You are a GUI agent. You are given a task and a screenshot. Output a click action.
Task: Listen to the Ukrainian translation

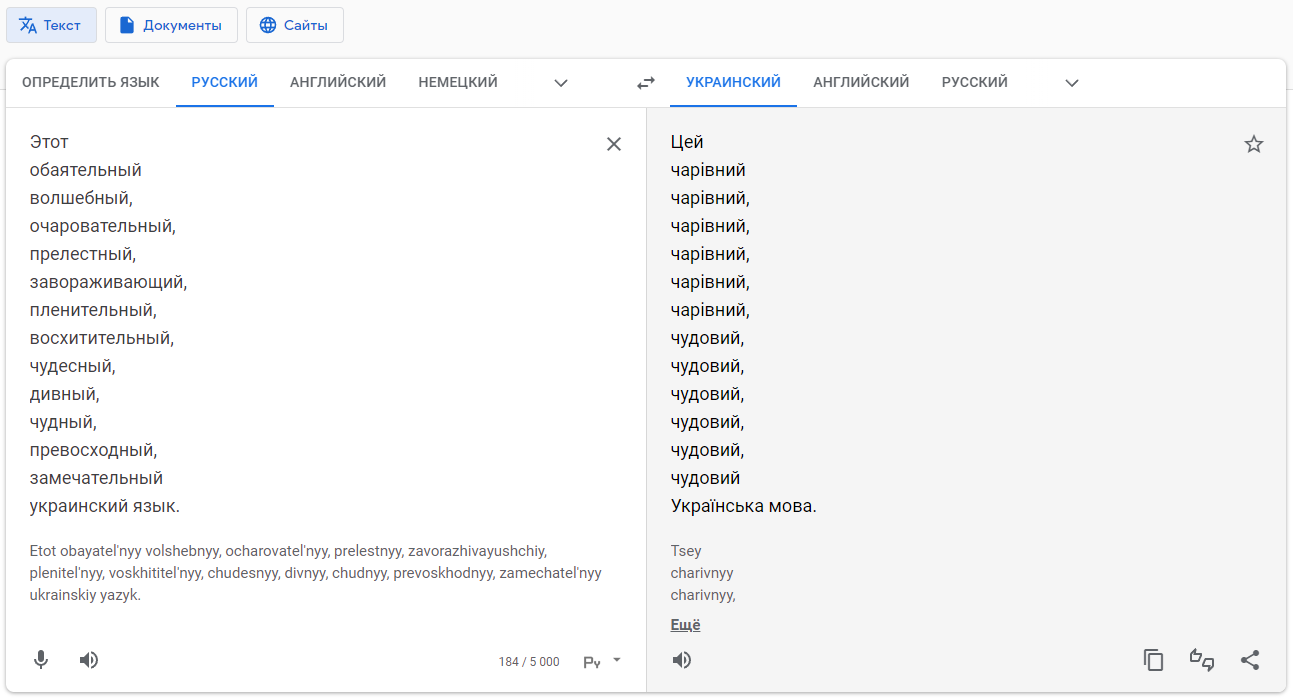tap(682, 660)
